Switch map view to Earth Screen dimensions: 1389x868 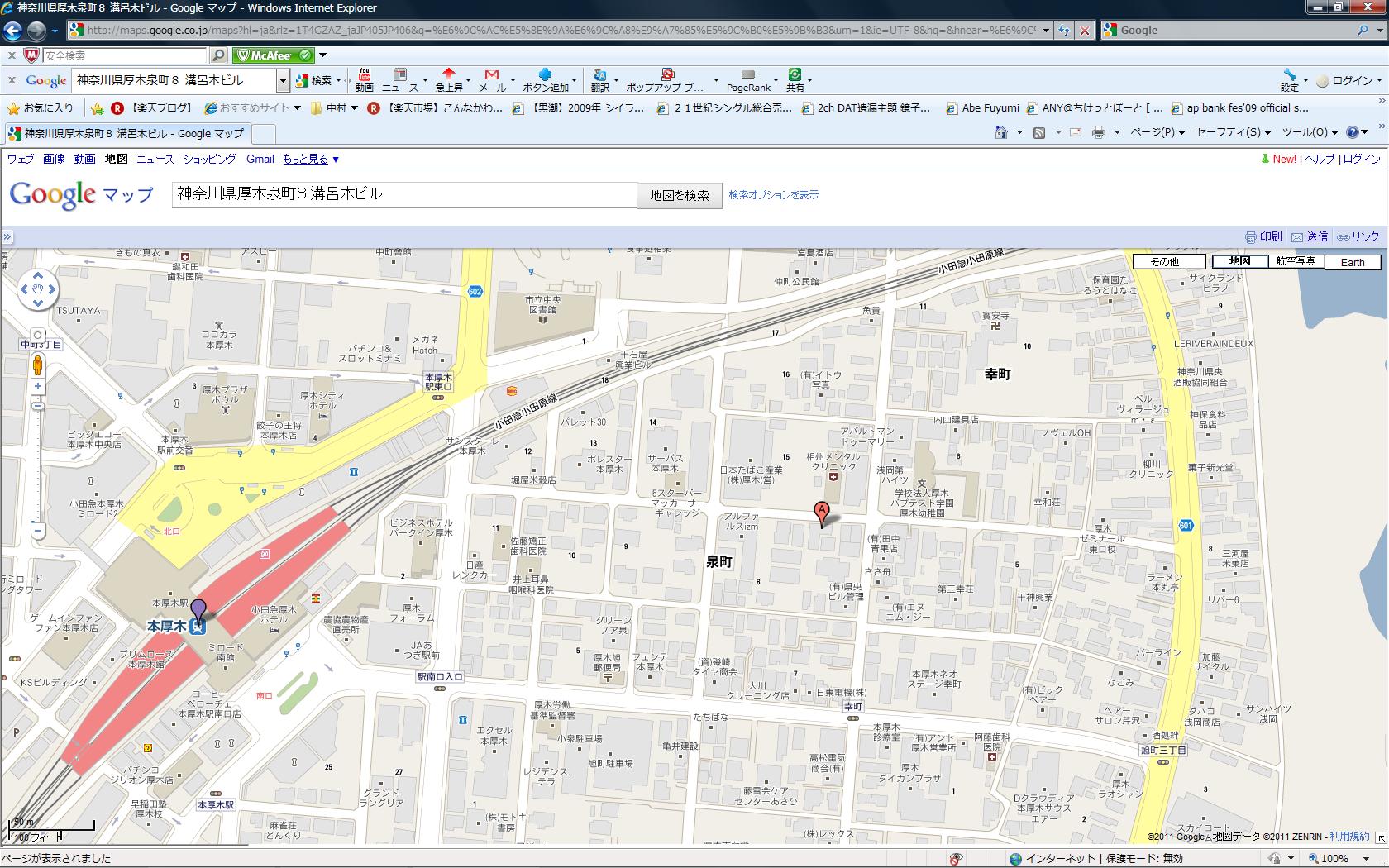tap(1352, 262)
